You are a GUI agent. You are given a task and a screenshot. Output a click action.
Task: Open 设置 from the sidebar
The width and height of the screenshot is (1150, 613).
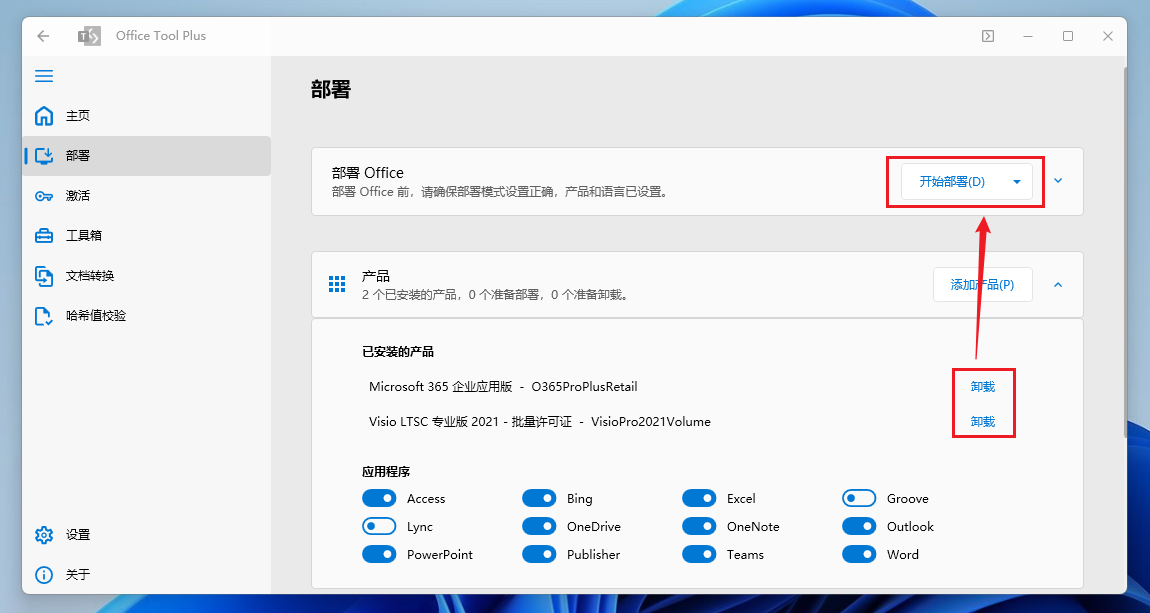pyautogui.click(x=147, y=535)
